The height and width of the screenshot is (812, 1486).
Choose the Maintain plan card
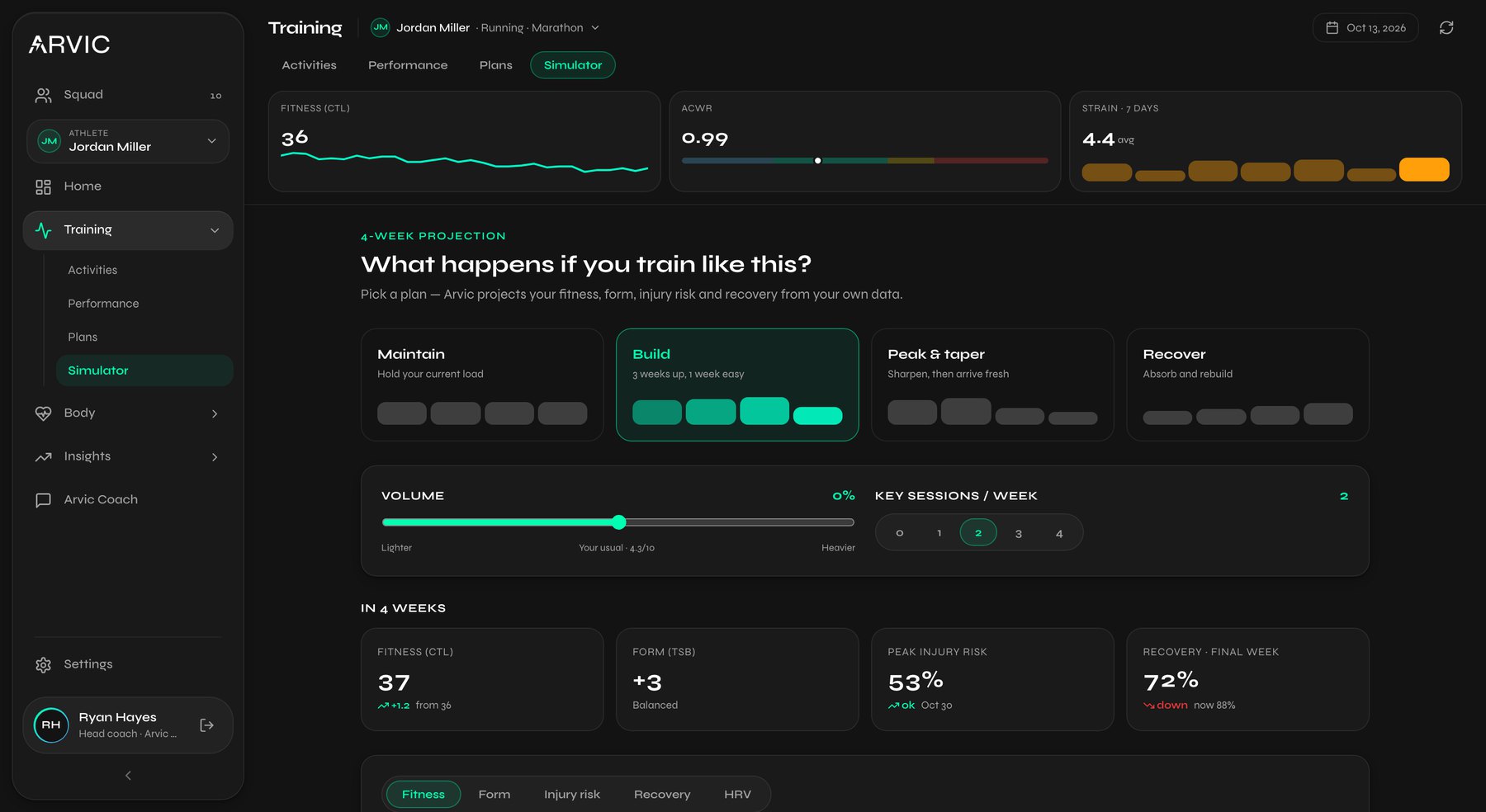click(x=482, y=385)
